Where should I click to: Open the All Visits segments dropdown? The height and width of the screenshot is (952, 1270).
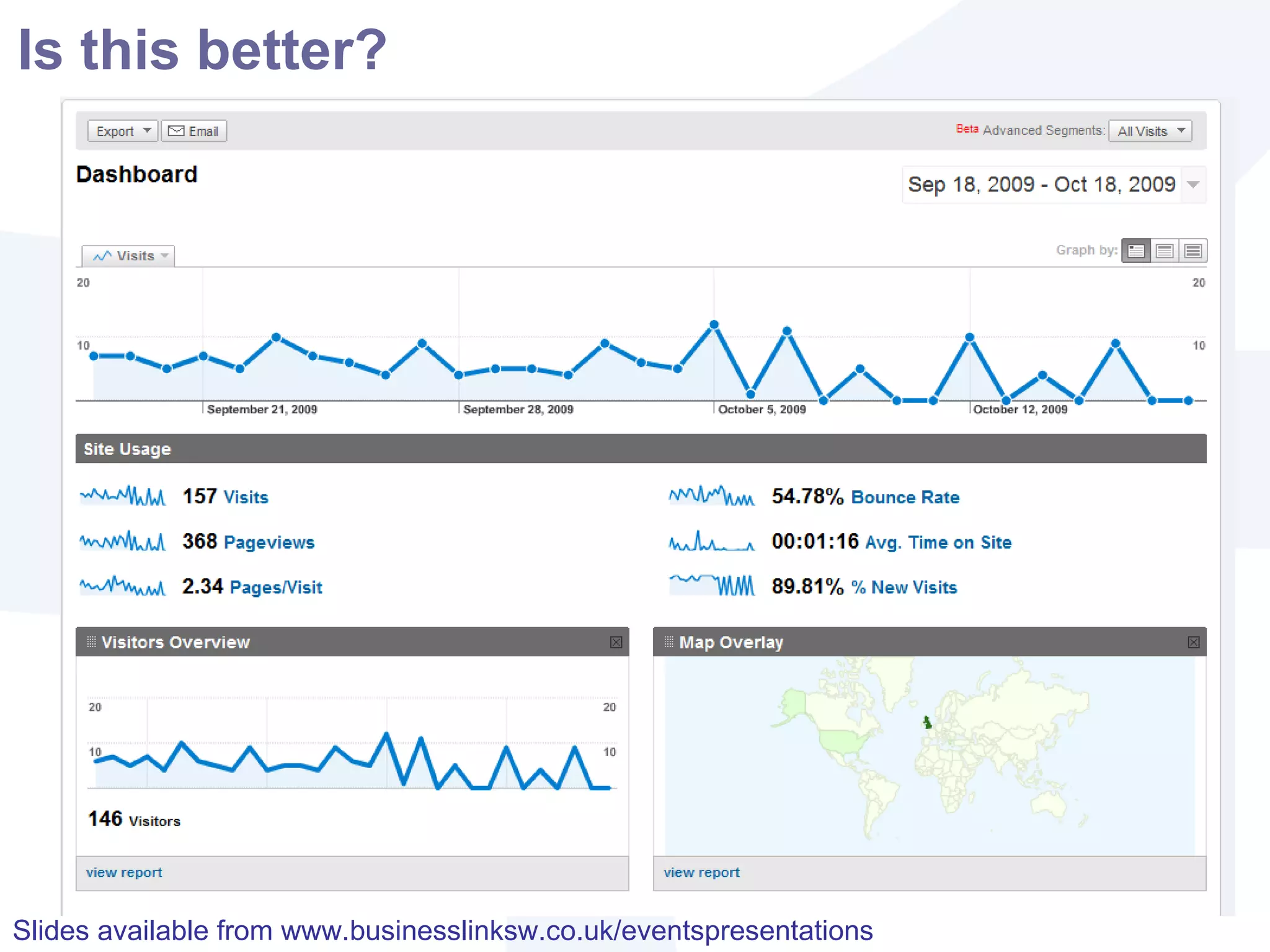pyautogui.click(x=1150, y=131)
